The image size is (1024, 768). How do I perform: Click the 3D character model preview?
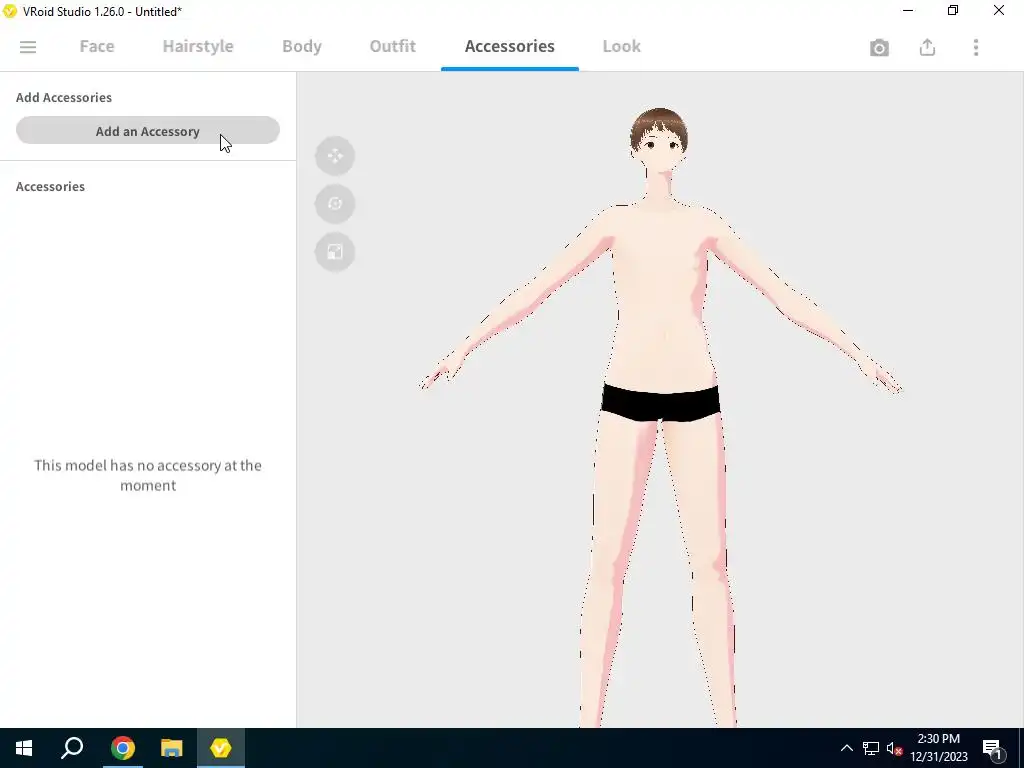(x=660, y=417)
